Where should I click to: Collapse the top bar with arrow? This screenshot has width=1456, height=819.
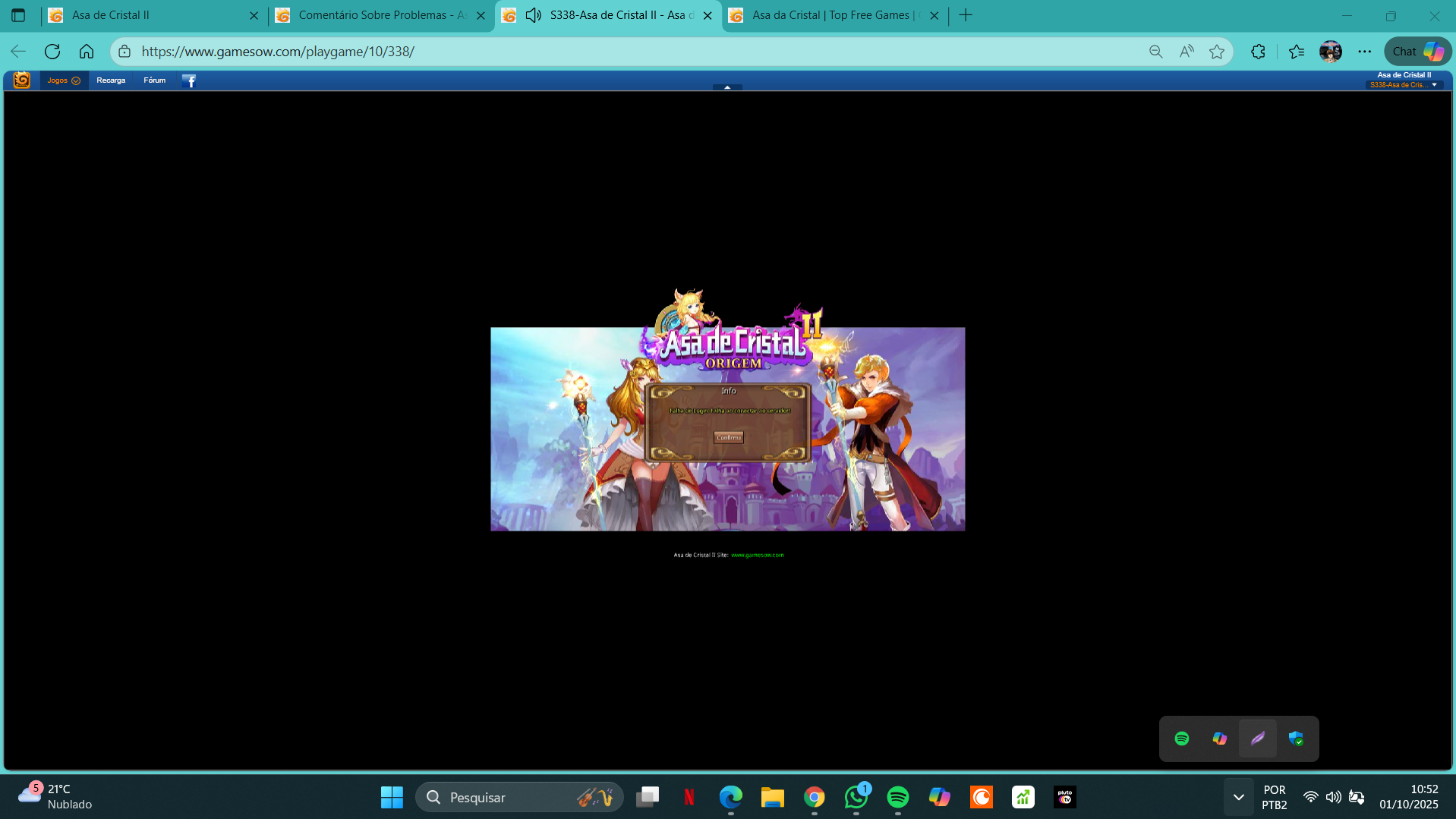[727, 87]
